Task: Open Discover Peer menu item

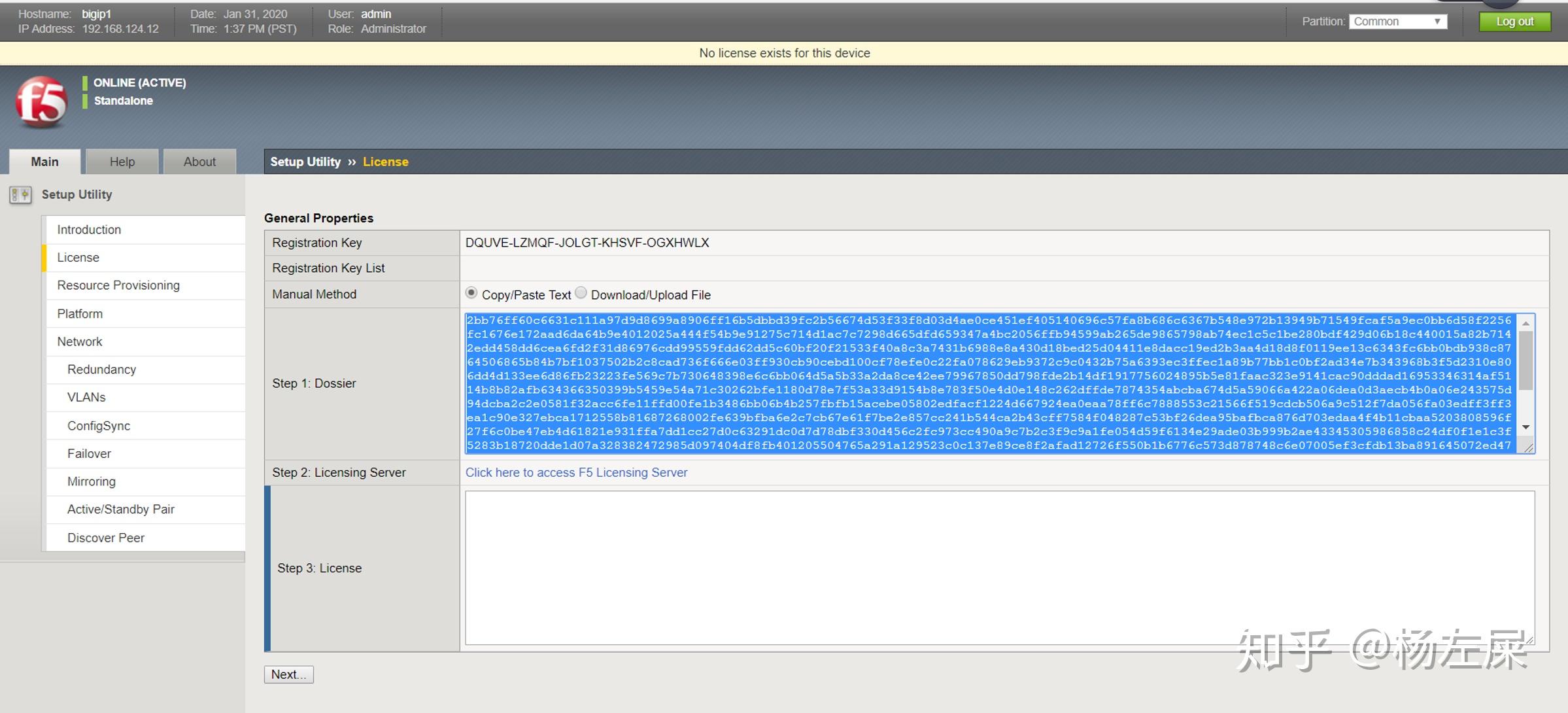Action: coord(145,538)
